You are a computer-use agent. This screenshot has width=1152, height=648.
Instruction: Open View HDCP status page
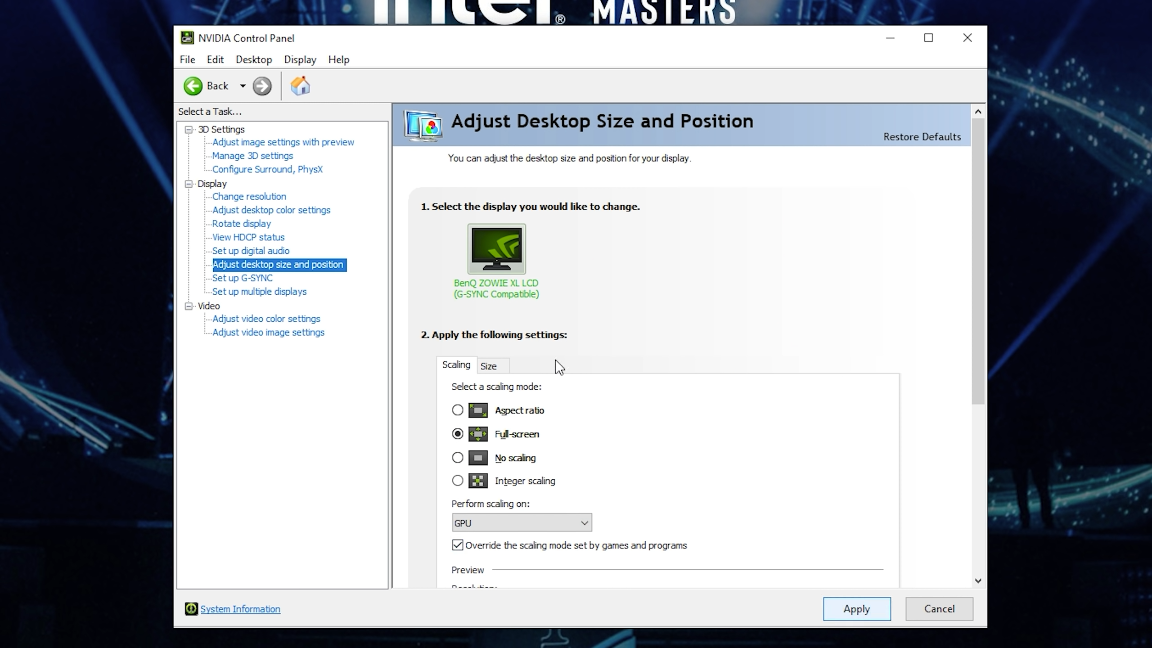pyautogui.click(x=248, y=237)
